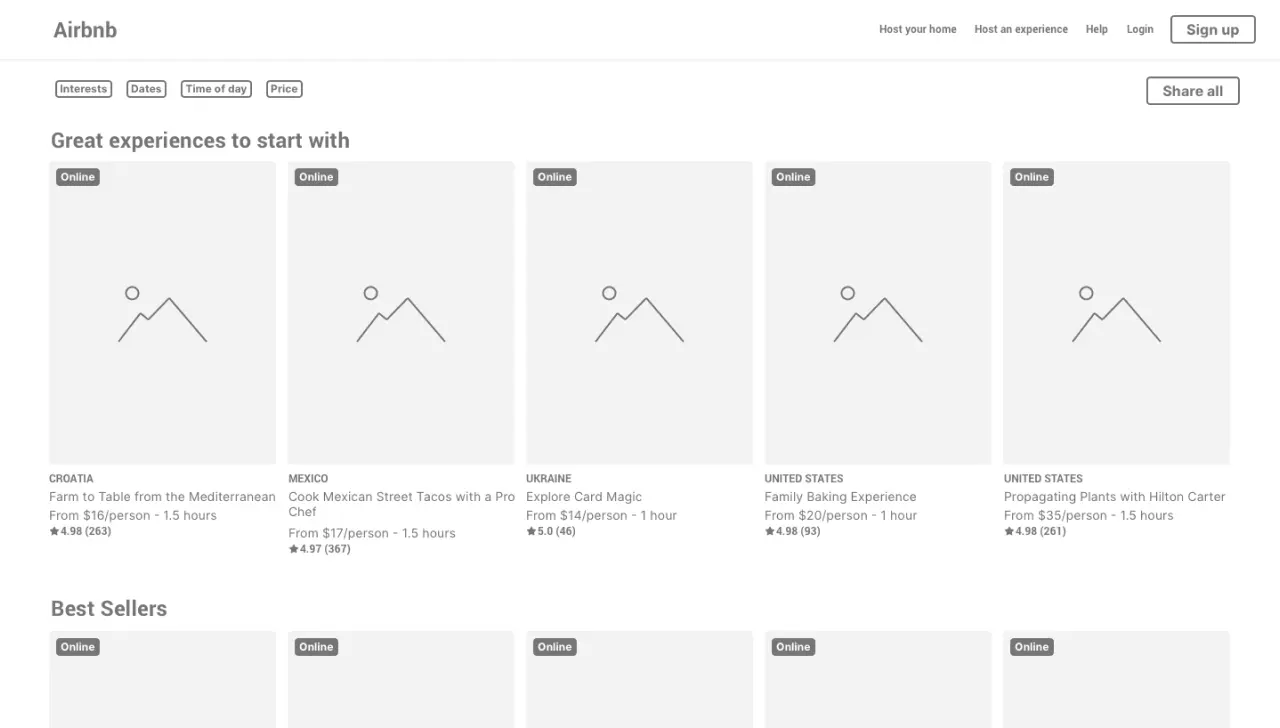Open Propagating Plants with Hilton Carter image
This screenshot has width=1280, height=728.
point(1116,313)
